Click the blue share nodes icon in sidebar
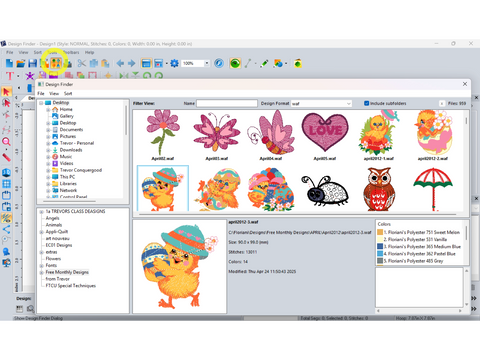480x360 pixels. pyautogui.click(x=6, y=229)
